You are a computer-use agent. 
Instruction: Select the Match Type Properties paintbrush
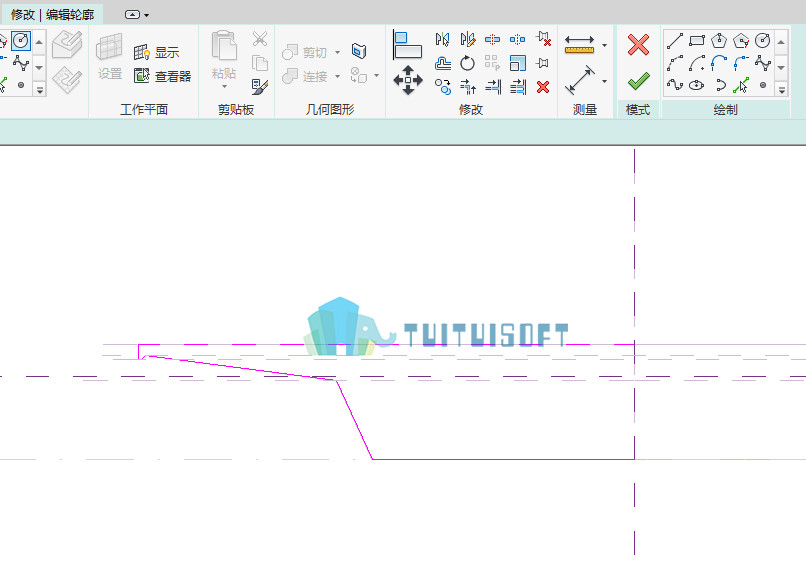click(x=260, y=86)
